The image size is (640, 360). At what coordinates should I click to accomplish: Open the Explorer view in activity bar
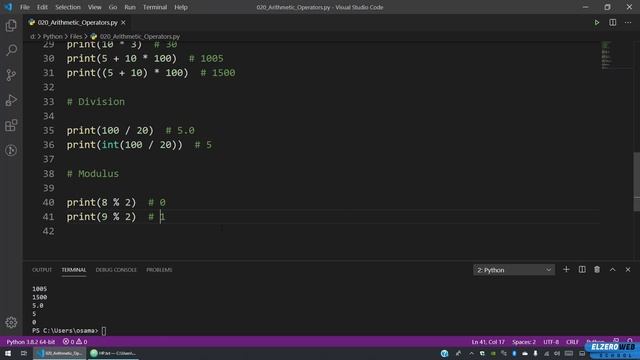point(11,25)
